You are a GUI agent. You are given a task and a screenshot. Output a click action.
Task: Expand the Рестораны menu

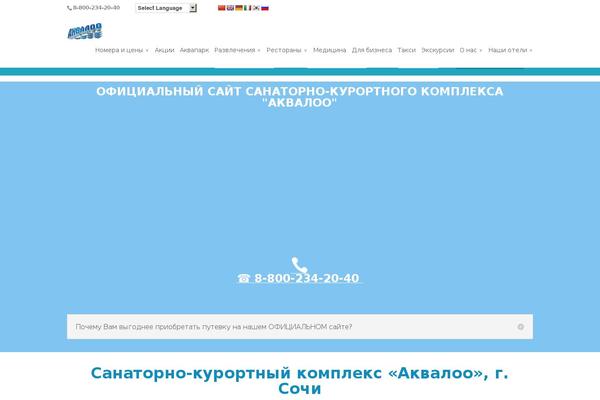coord(287,50)
